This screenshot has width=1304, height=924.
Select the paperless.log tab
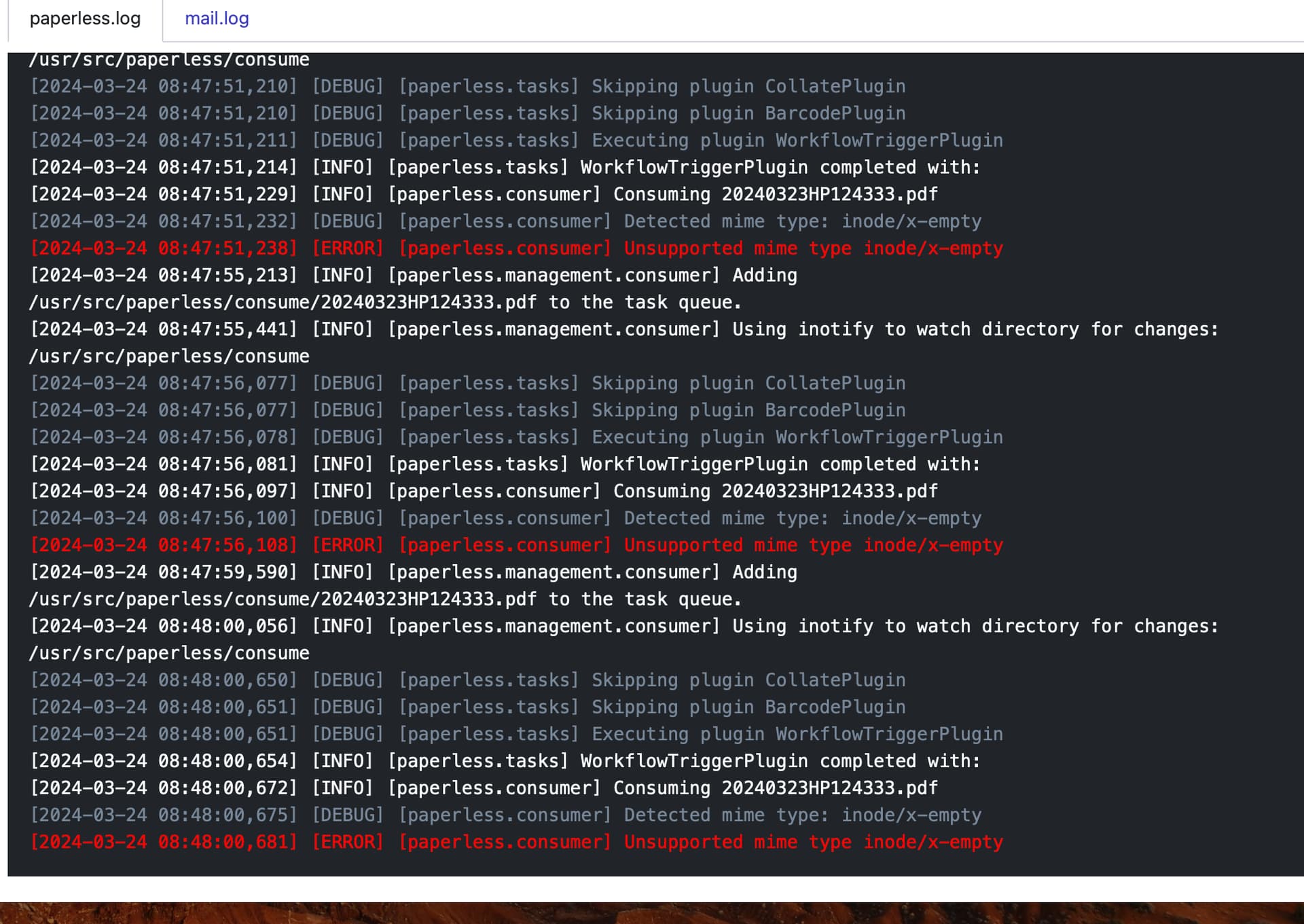tap(85, 18)
